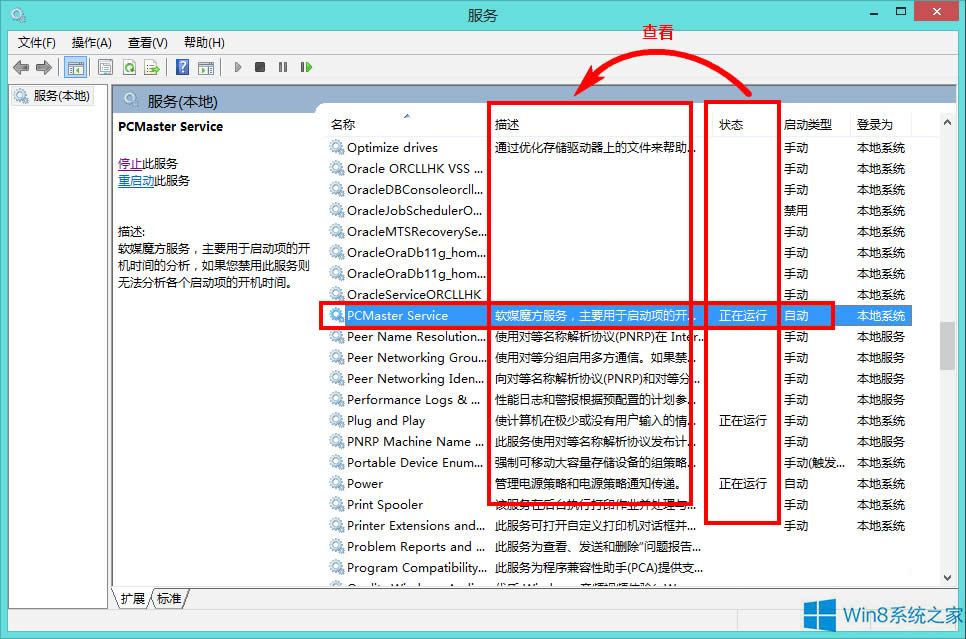Sort by the 名称 column header

(x=343, y=124)
